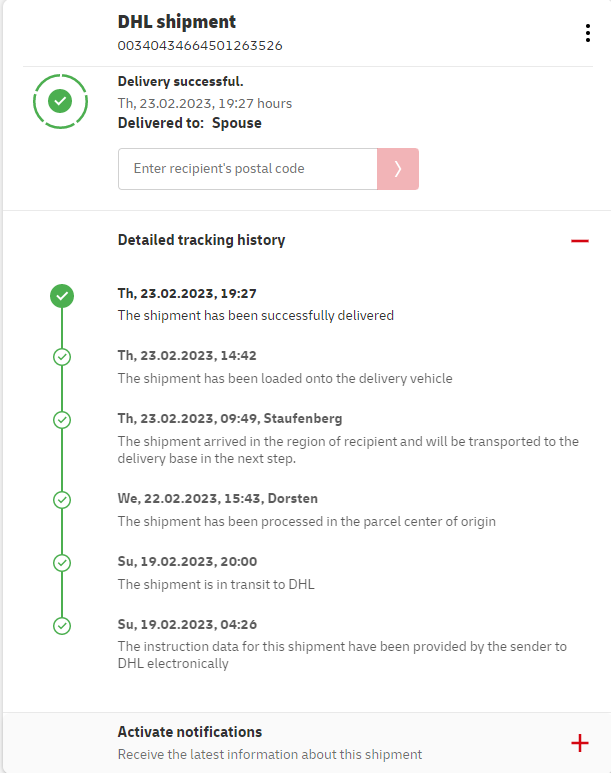Expand Activate notifications with plus icon
The width and height of the screenshot is (611, 773).
pos(579,743)
